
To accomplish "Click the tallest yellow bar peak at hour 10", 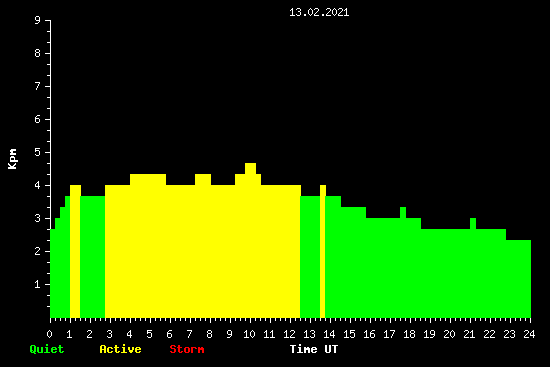I will 250,168.
